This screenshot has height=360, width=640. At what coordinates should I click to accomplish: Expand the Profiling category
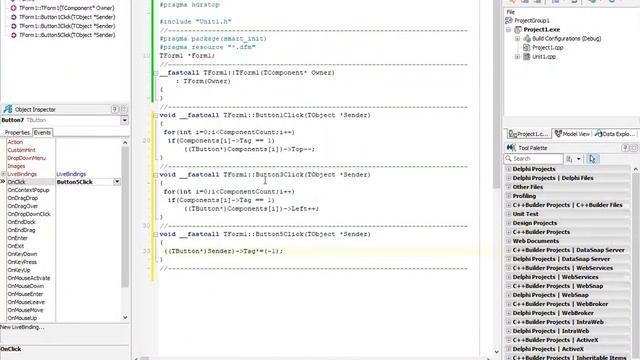pos(509,196)
